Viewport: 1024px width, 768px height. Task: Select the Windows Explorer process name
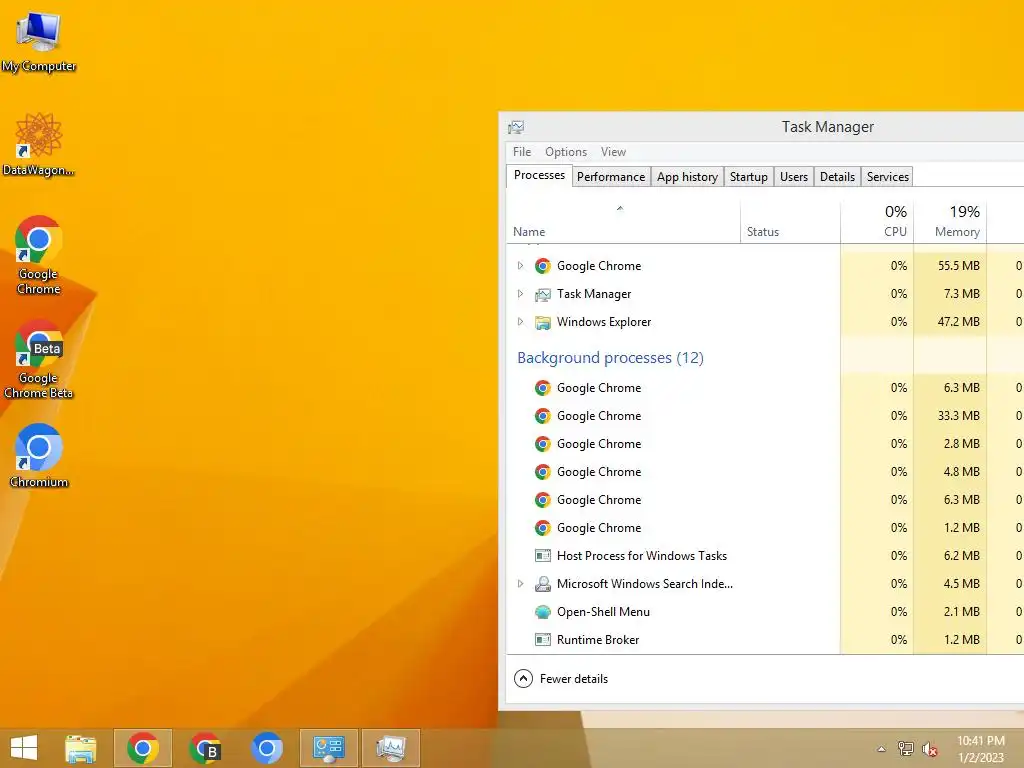coord(604,322)
